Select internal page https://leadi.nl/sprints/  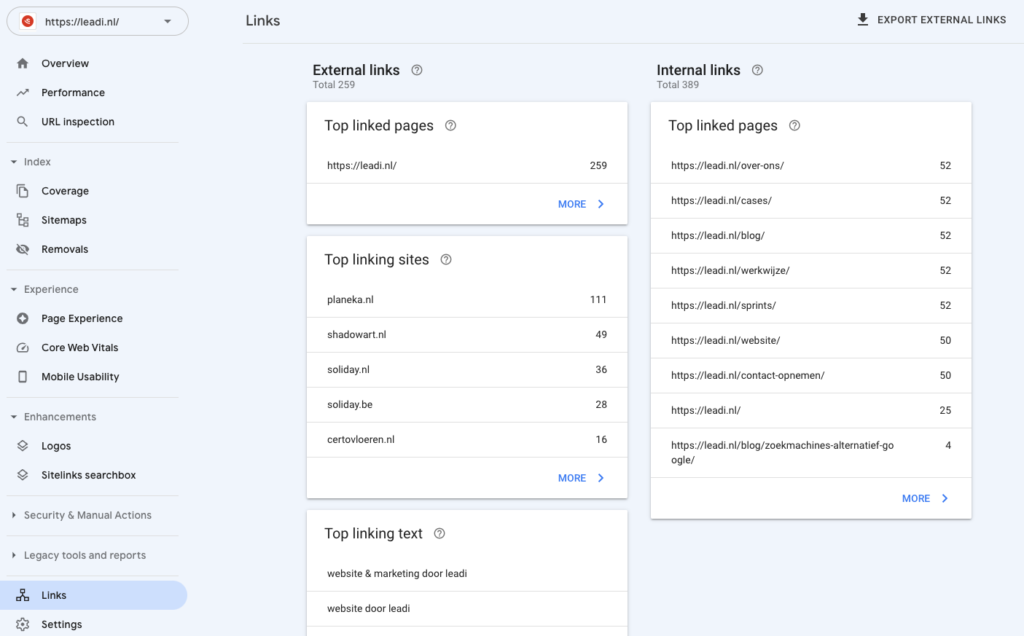(x=811, y=306)
